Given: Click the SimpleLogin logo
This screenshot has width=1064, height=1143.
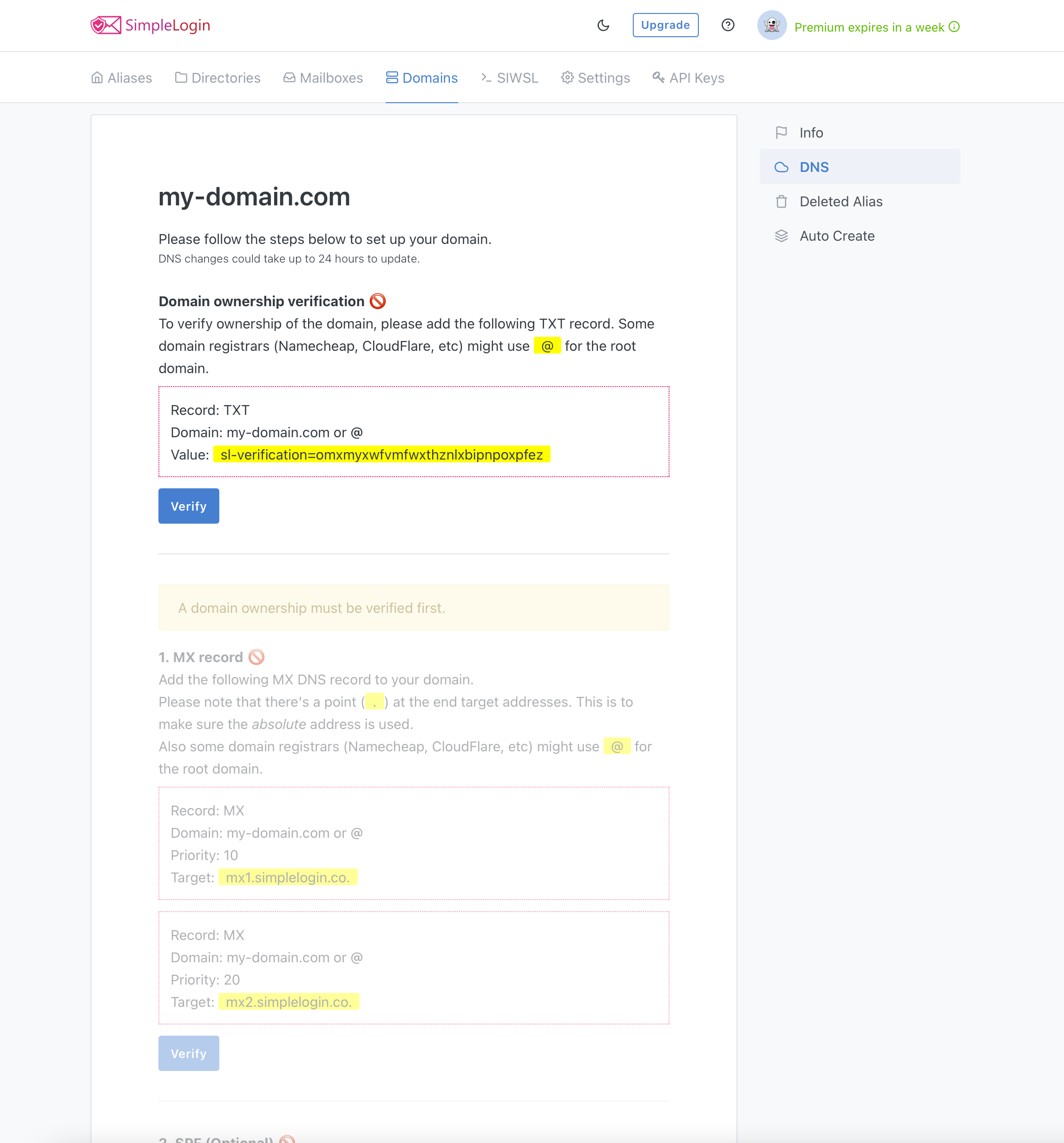Looking at the screenshot, I should click(x=151, y=25).
